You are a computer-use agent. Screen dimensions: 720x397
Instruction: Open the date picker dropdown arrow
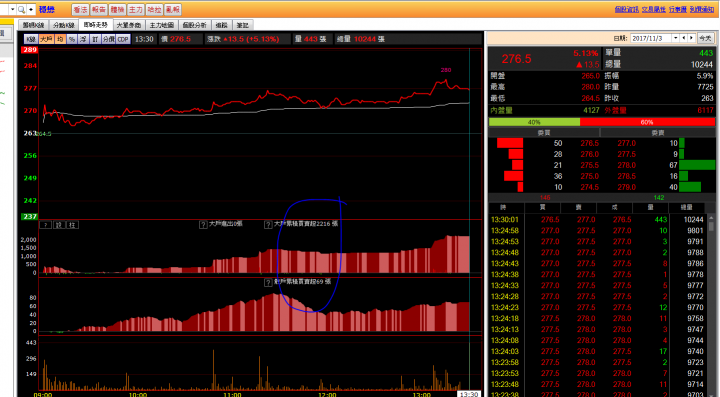pyautogui.click(x=675, y=38)
